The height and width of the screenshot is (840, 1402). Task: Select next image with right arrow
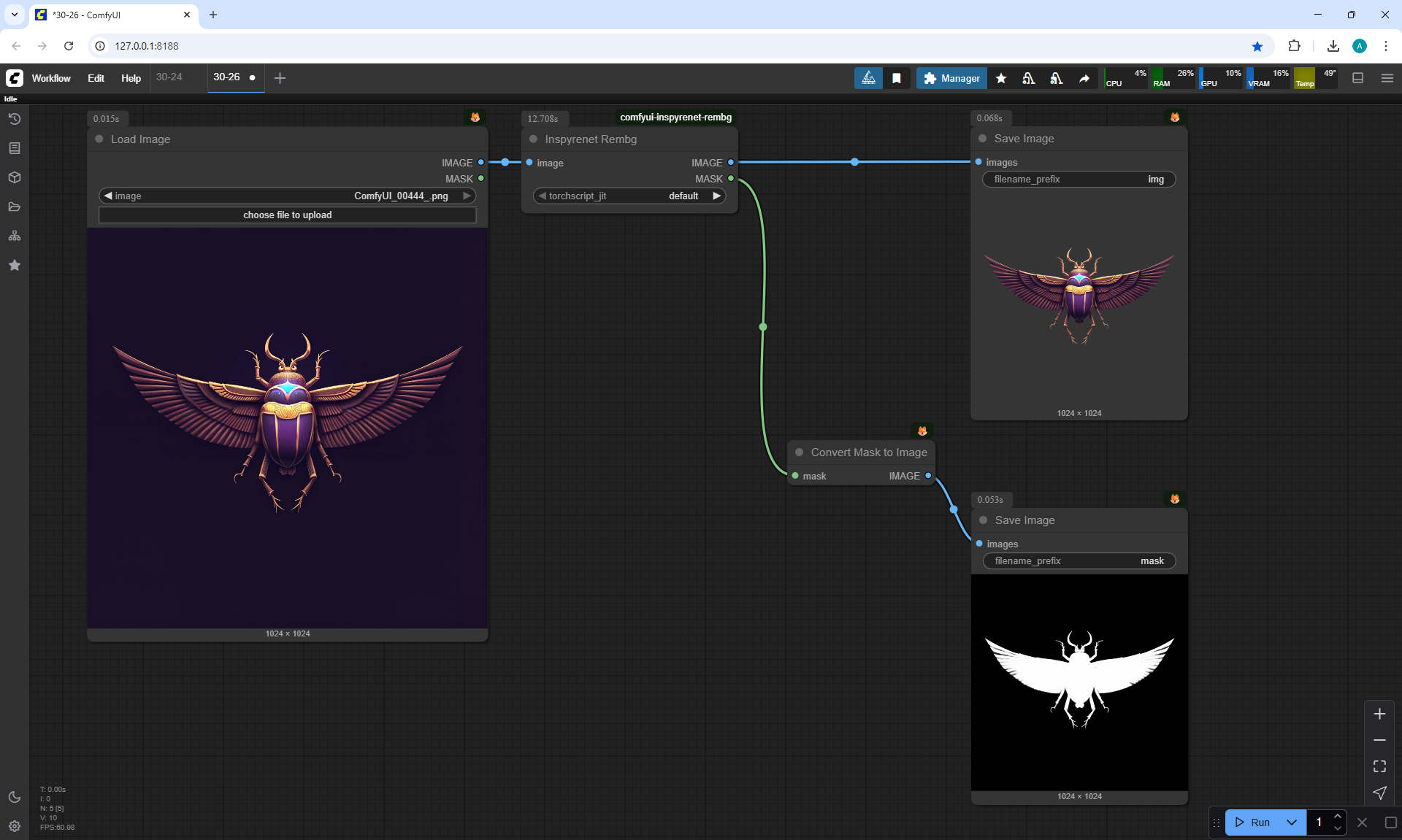click(x=467, y=196)
